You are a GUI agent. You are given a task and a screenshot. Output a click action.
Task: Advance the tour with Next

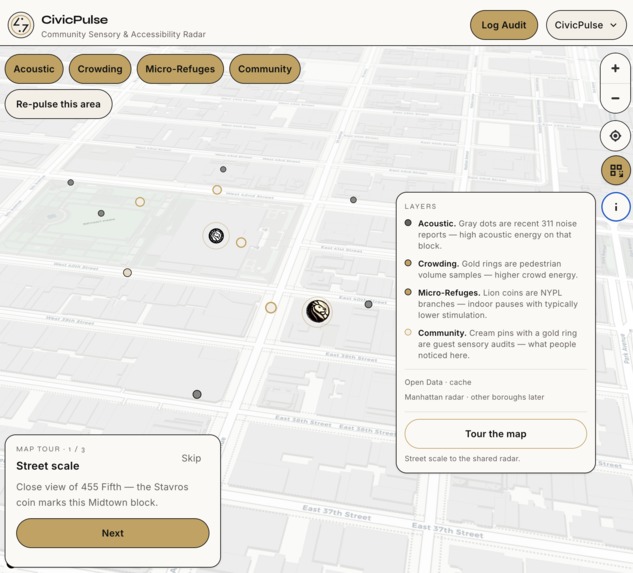coord(113,533)
